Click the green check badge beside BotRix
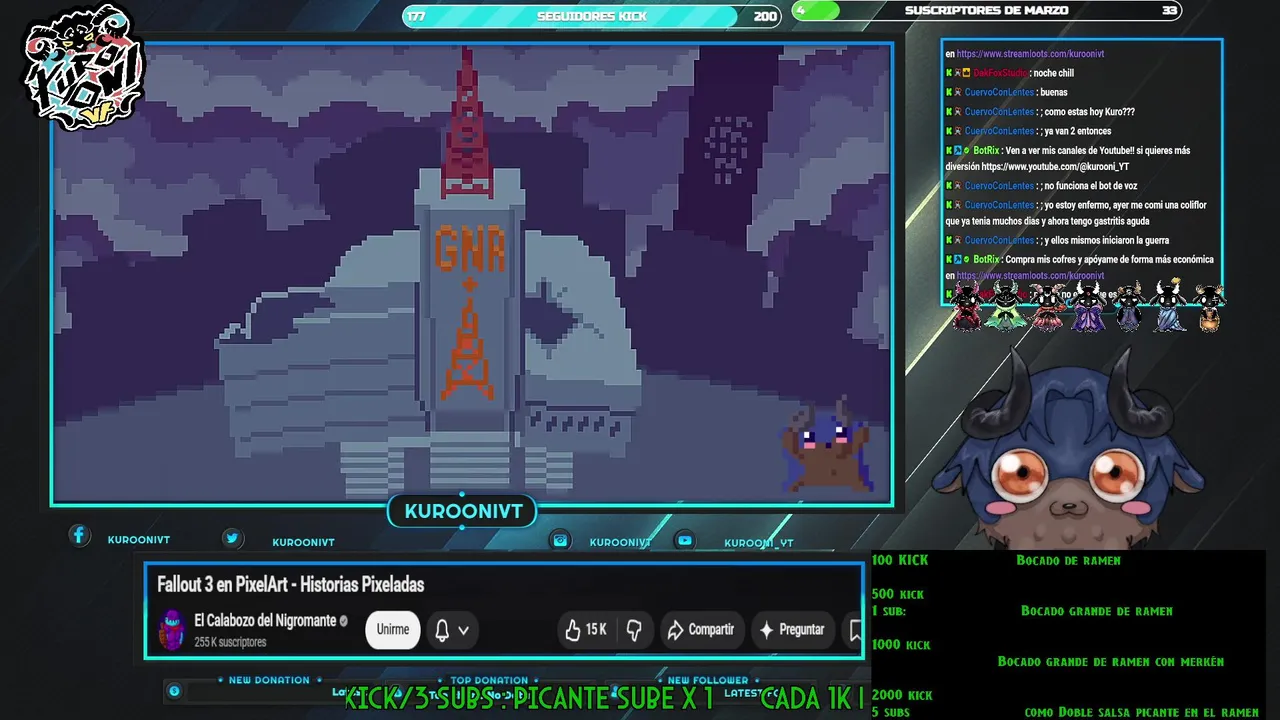Screen dimensions: 1280x720 (x=967, y=151)
